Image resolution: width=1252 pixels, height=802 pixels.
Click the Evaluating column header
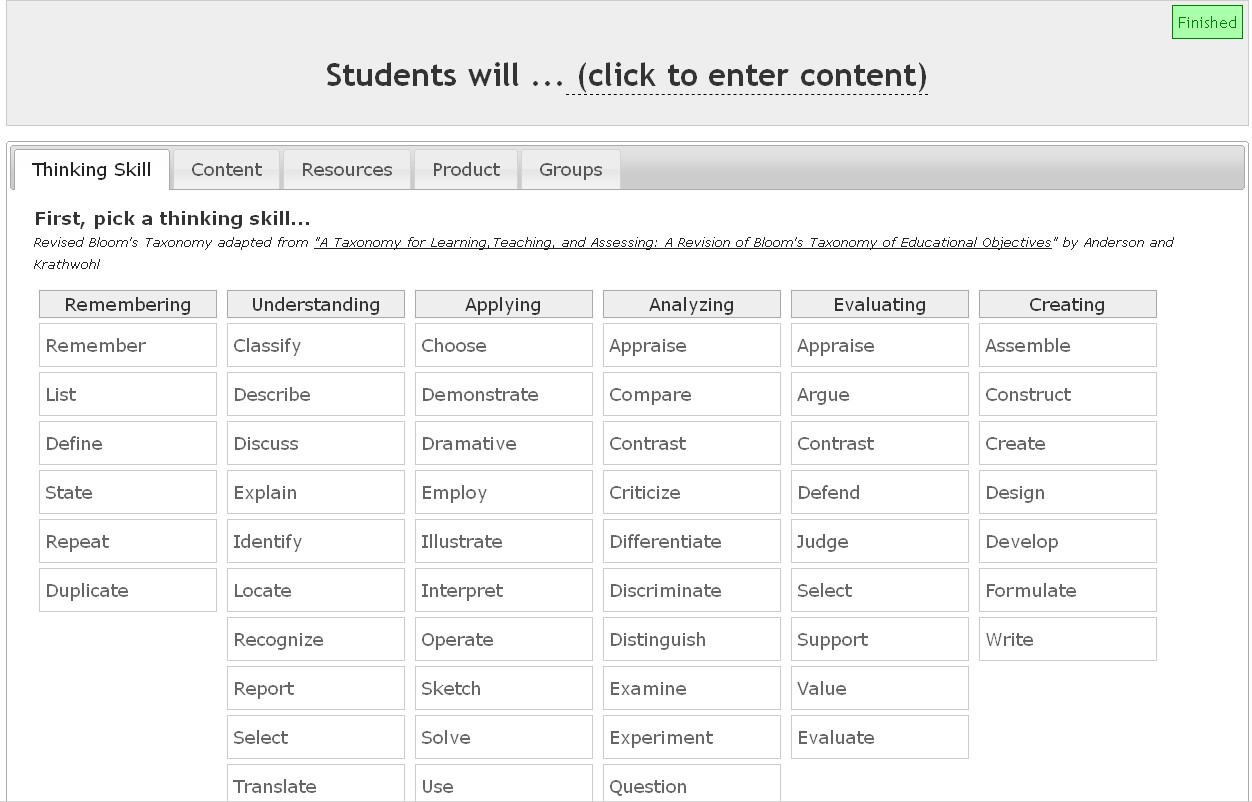pyautogui.click(x=879, y=303)
